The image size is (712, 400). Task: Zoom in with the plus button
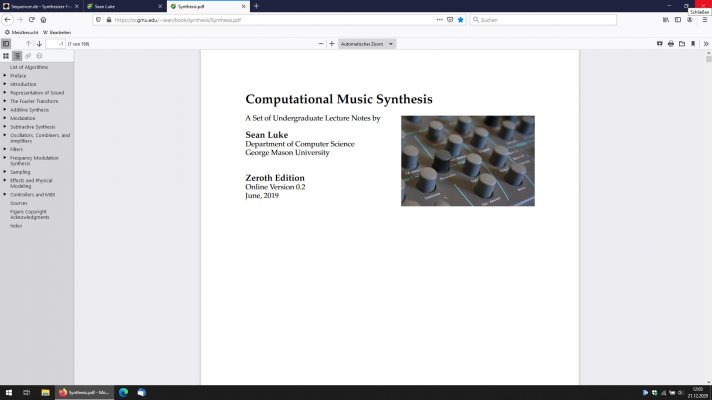pyautogui.click(x=332, y=44)
